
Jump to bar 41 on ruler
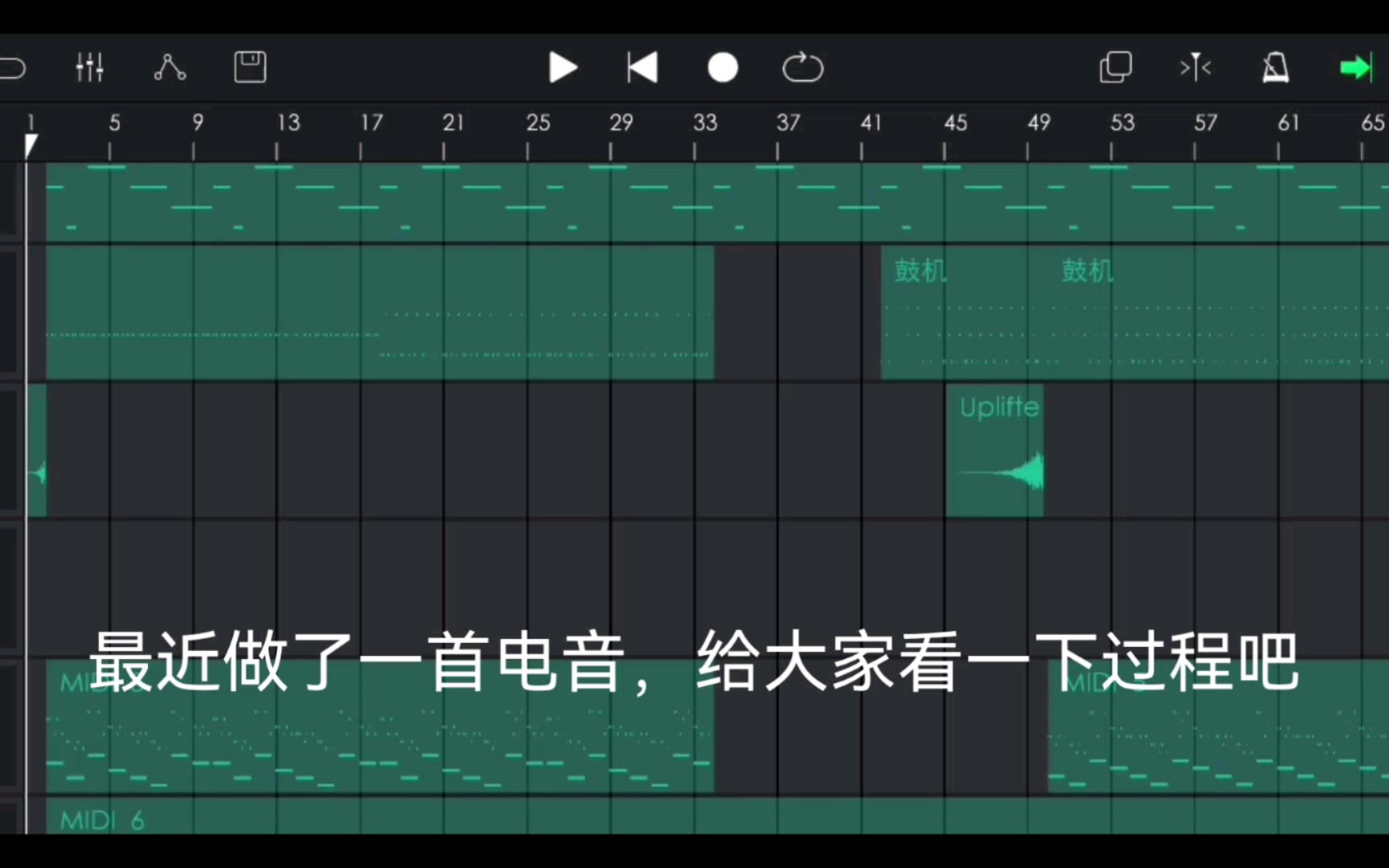pos(871,123)
